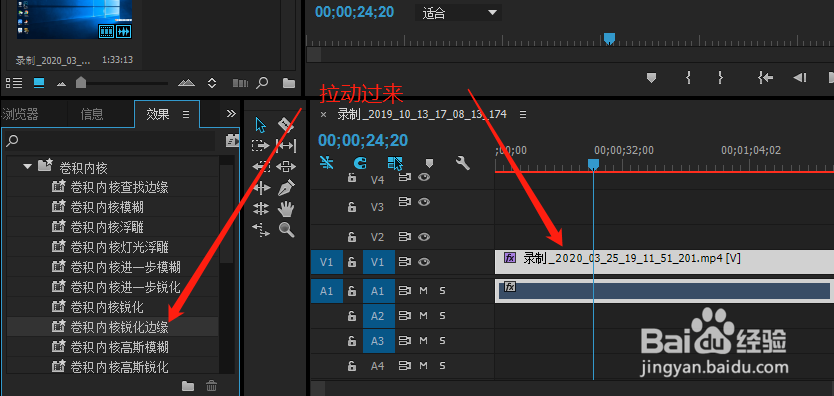
Task: Select the Razor tool
Action: click(x=287, y=125)
